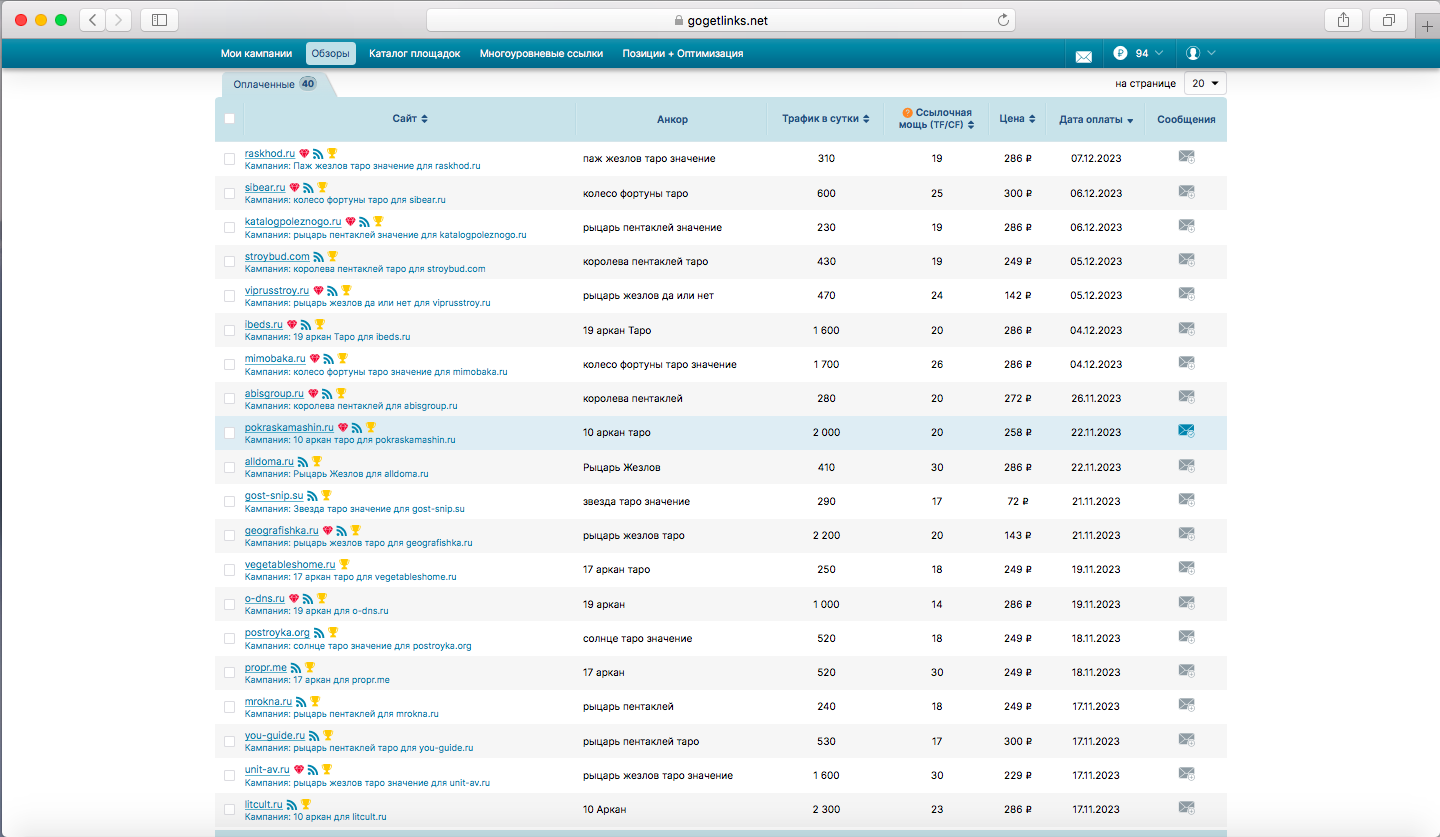Expand the balance dropdown chevron next to 94
This screenshot has height=837, width=1440.
[1159, 53]
